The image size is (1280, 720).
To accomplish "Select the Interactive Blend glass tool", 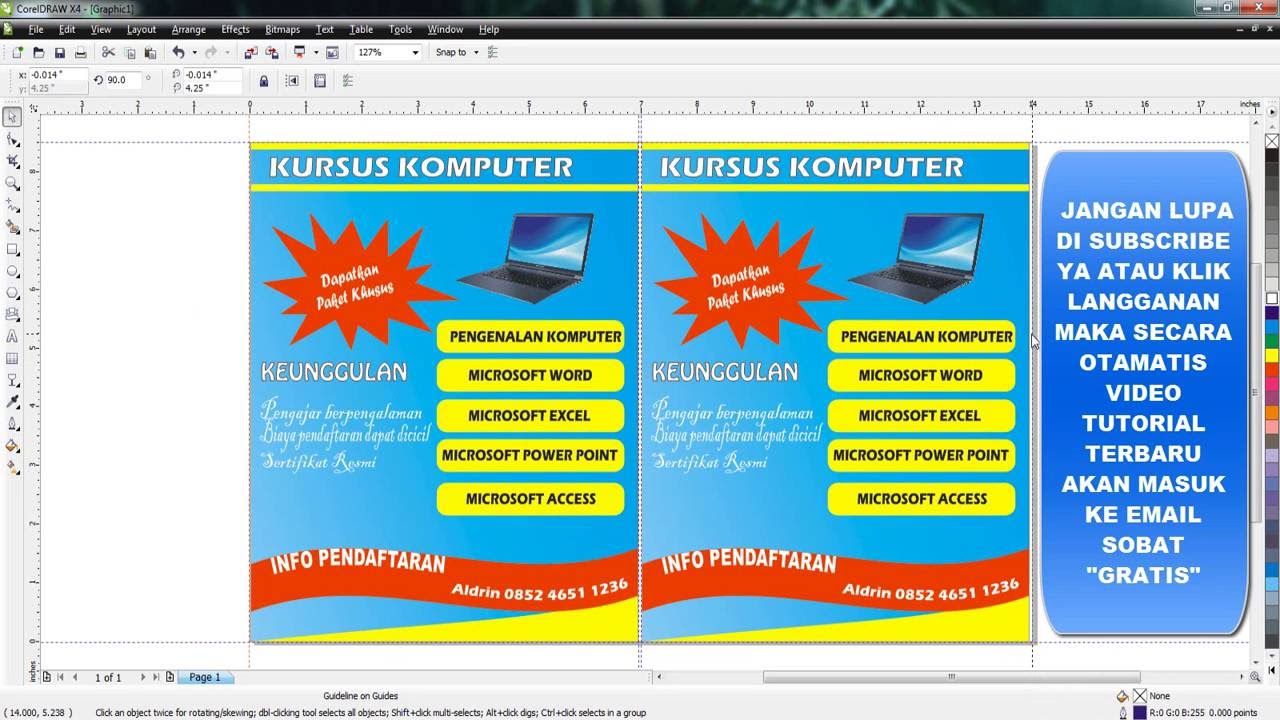I will pos(12,380).
